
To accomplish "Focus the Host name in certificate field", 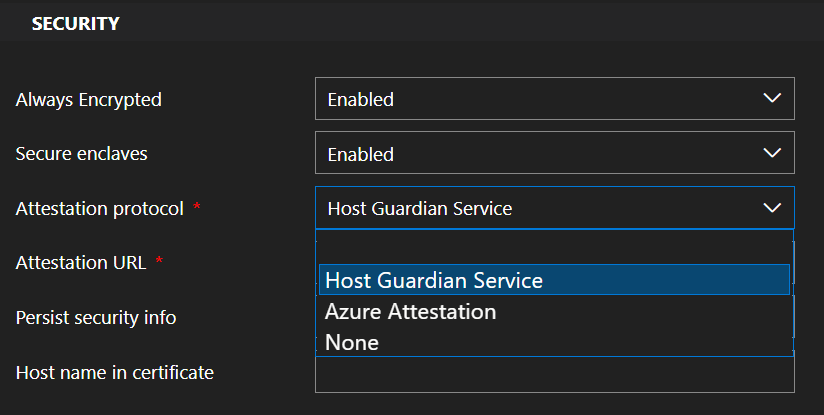I will tap(554, 375).
